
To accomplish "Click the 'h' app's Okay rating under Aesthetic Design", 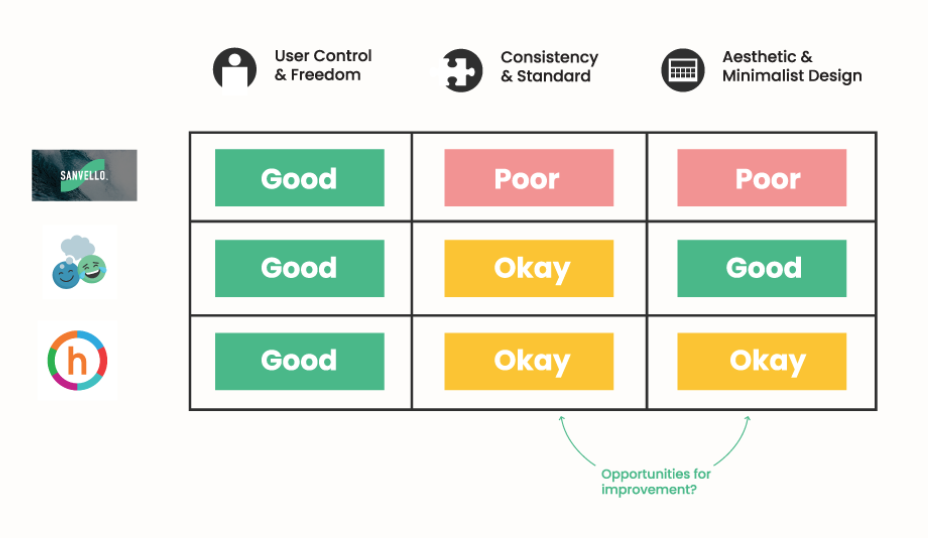I will tap(762, 361).
